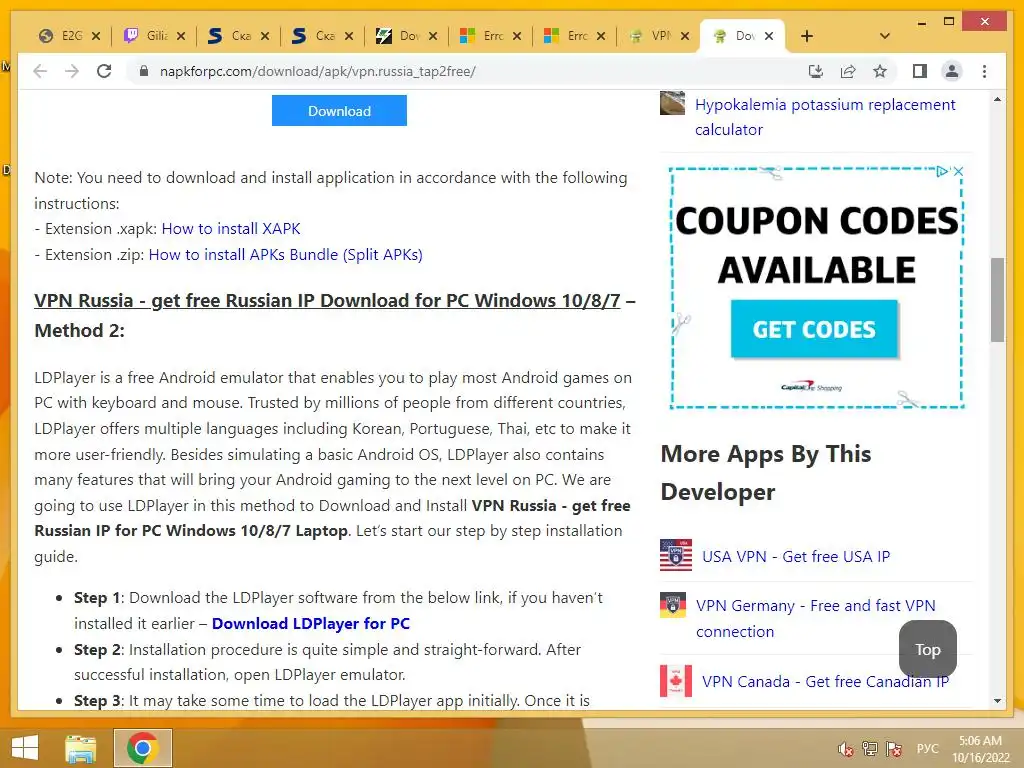Open the browser side panel
Viewport: 1024px width, 768px height.
click(x=920, y=71)
